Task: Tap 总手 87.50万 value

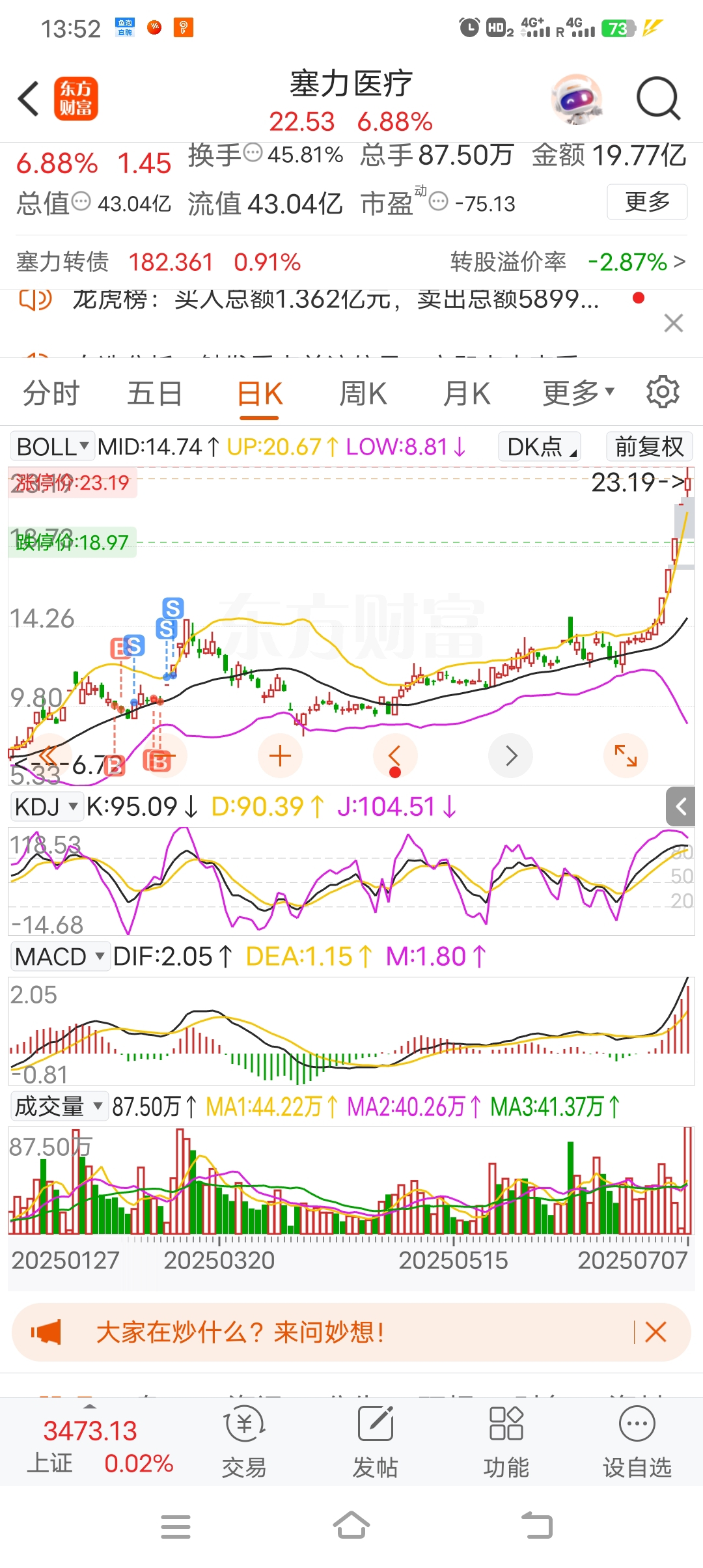Action: point(437,155)
